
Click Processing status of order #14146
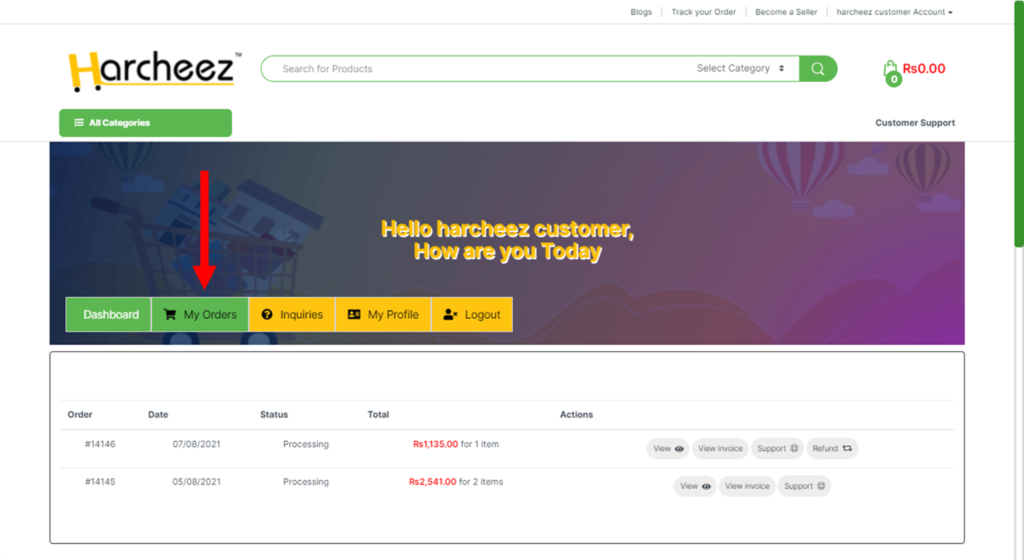point(306,444)
